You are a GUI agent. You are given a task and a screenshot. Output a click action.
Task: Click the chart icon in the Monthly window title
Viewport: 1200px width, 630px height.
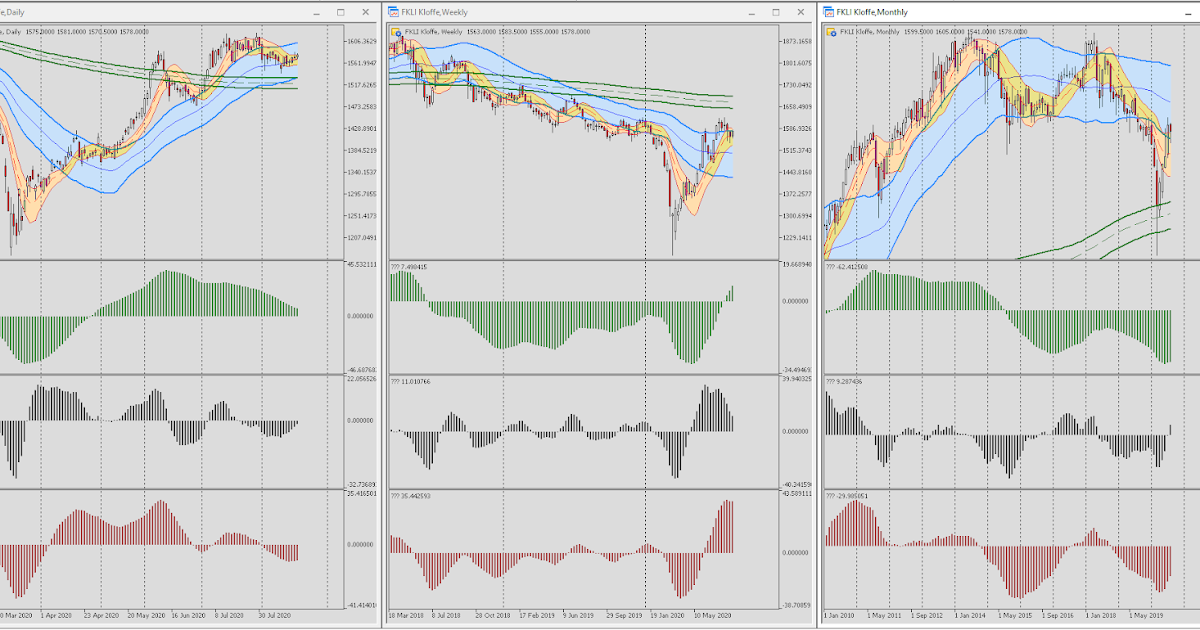coord(829,12)
